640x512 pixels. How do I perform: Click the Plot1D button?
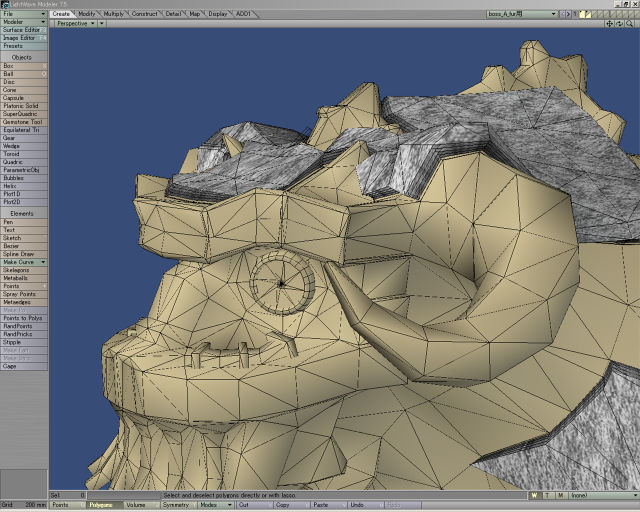click(x=24, y=194)
